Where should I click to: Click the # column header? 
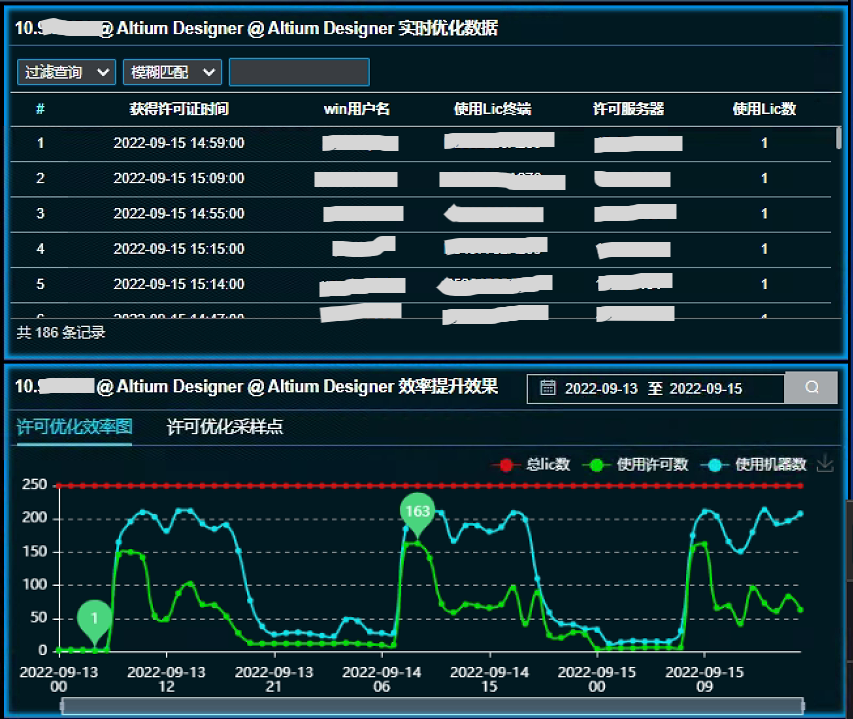point(40,109)
